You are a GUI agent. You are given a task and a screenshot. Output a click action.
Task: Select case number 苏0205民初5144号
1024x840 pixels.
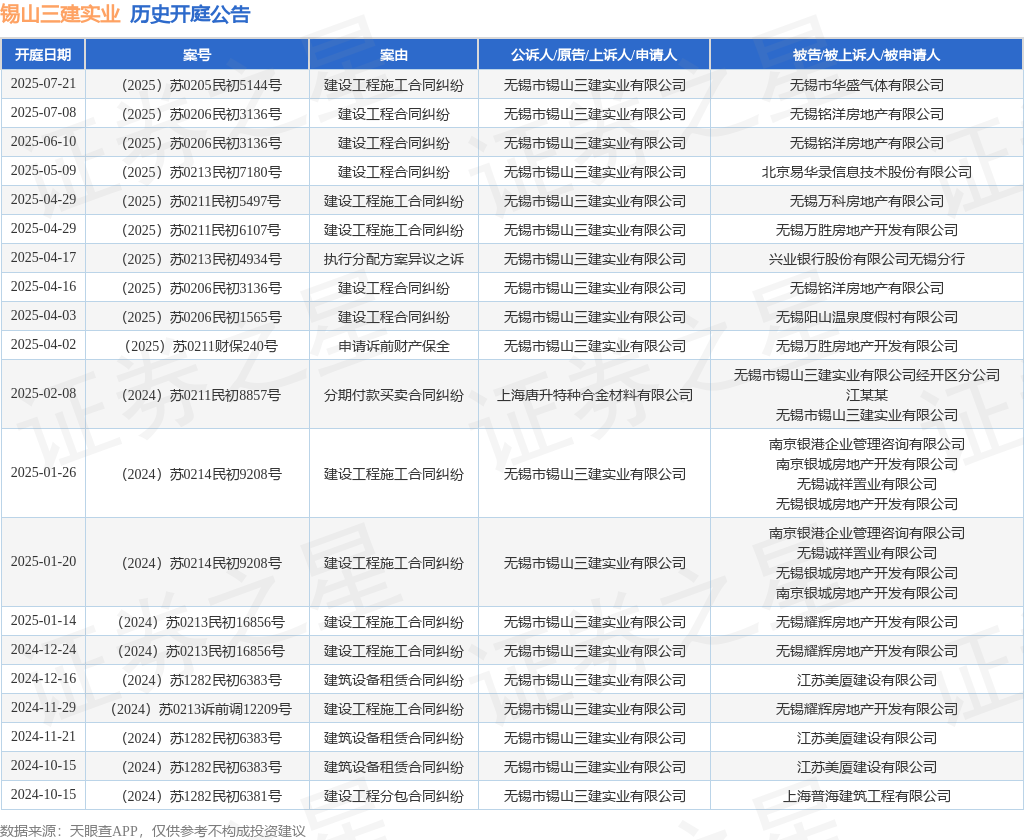tap(202, 85)
